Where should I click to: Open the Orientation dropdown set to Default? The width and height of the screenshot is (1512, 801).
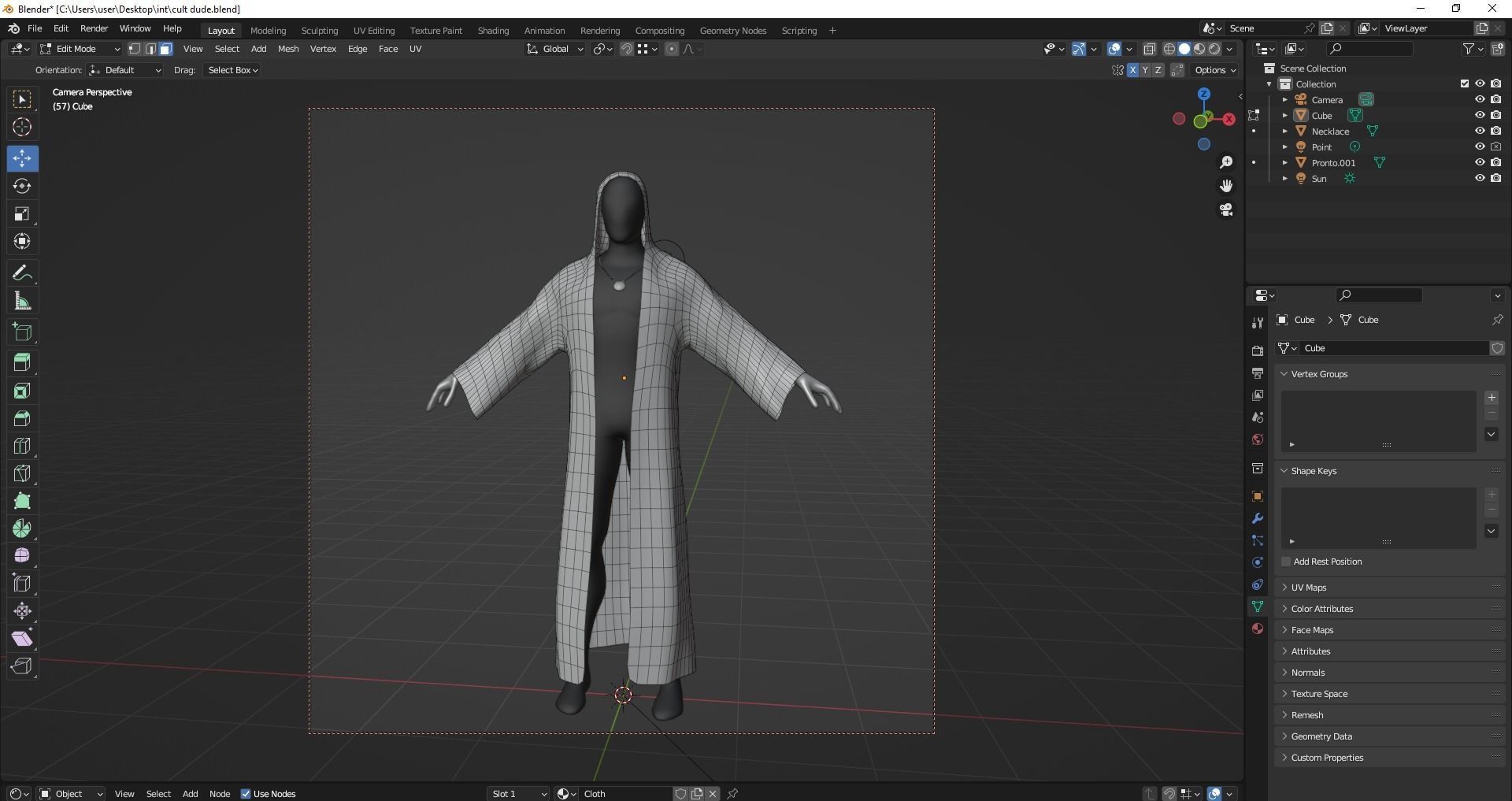(126, 70)
